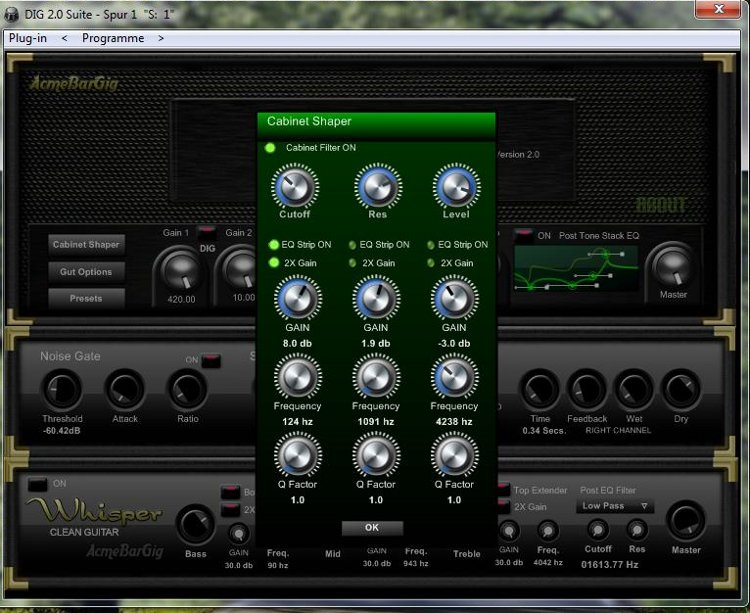This screenshot has width=750, height=613.
Task: Click the Post EQ Filter Res knob
Action: coord(637,530)
